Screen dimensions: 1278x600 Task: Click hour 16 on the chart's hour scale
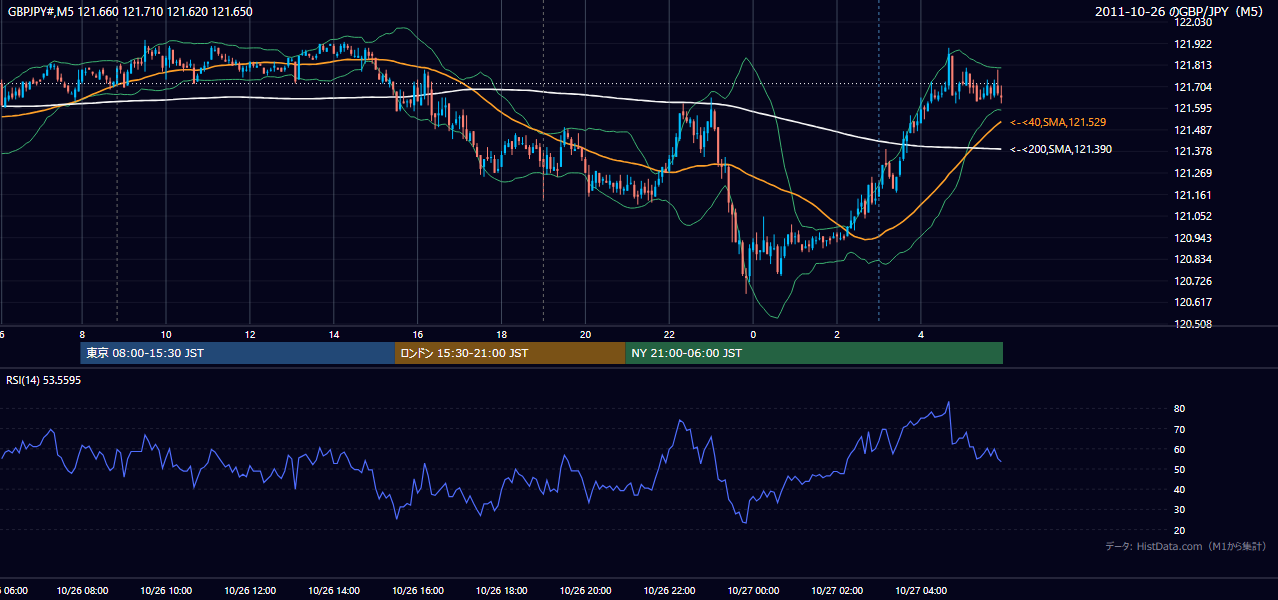[x=418, y=334]
